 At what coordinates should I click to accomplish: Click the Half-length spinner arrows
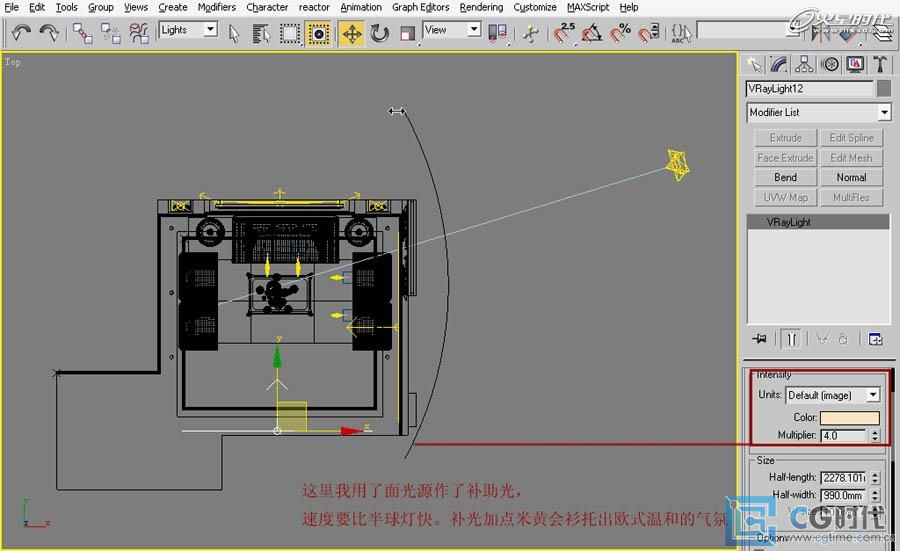(x=875, y=478)
